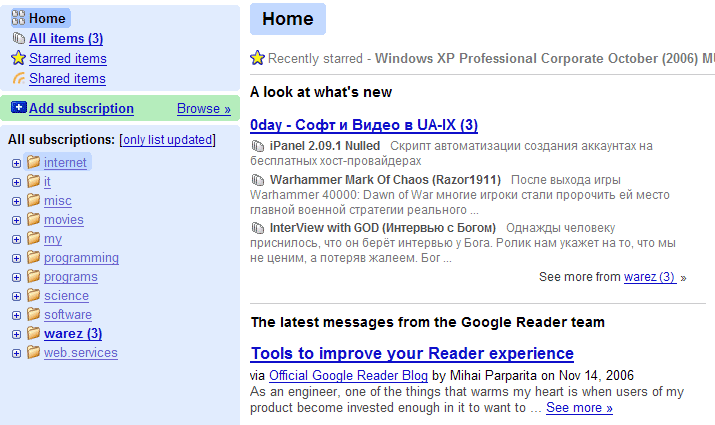This screenshot has width=715, height=425.
Task: Click the programs folder icon
Action: [x=33, y=276]
